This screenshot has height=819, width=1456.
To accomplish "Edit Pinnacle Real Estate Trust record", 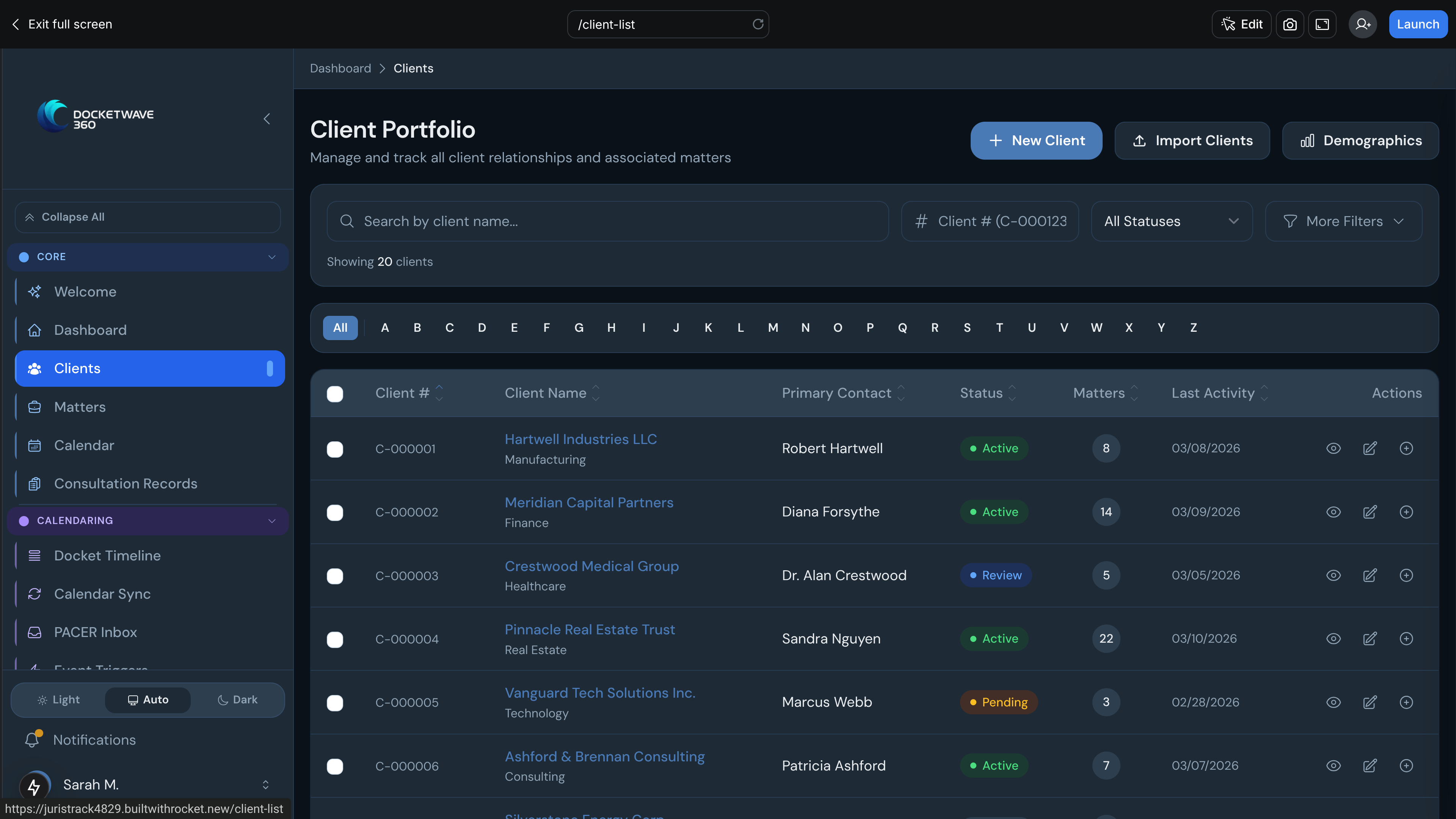I will coord(1370,639).
